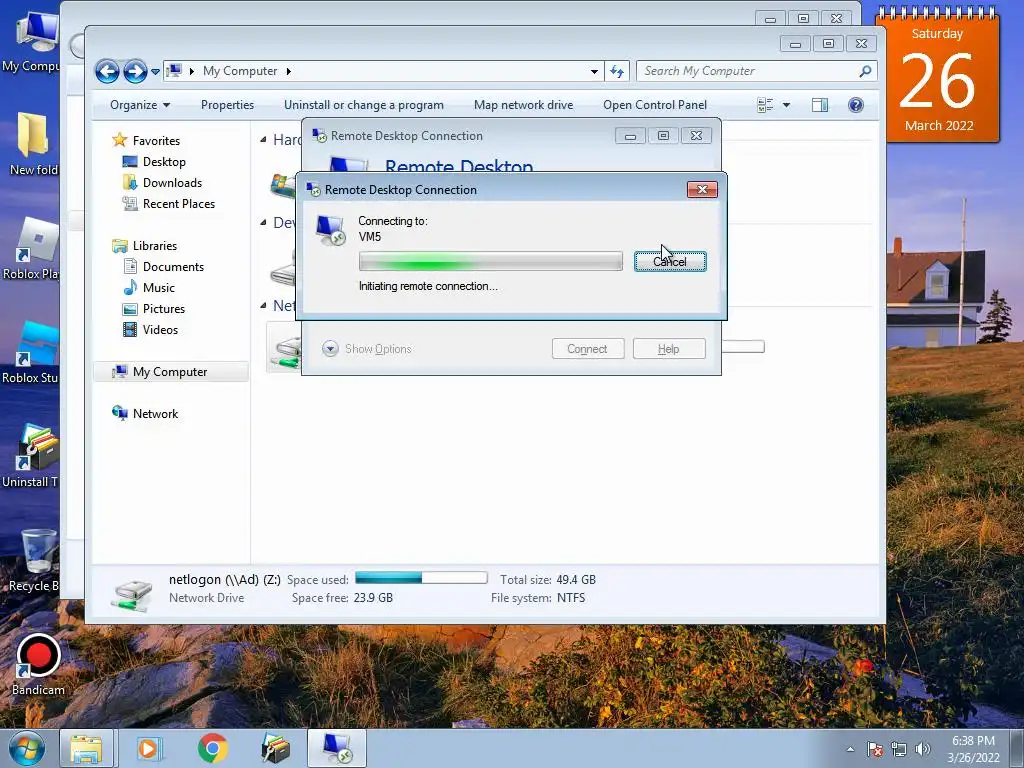Open Windows Media Player from taskbar
Screen dimensions: 1024x768
(148, 748)
